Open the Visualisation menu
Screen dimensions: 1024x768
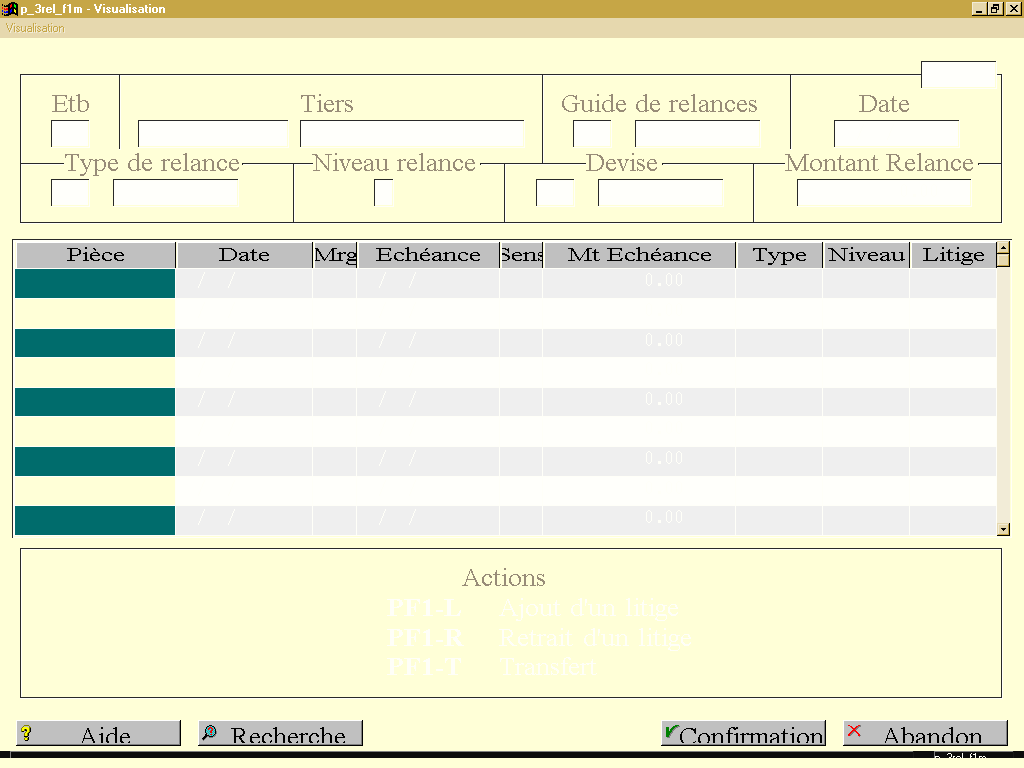tap(35, 28)
